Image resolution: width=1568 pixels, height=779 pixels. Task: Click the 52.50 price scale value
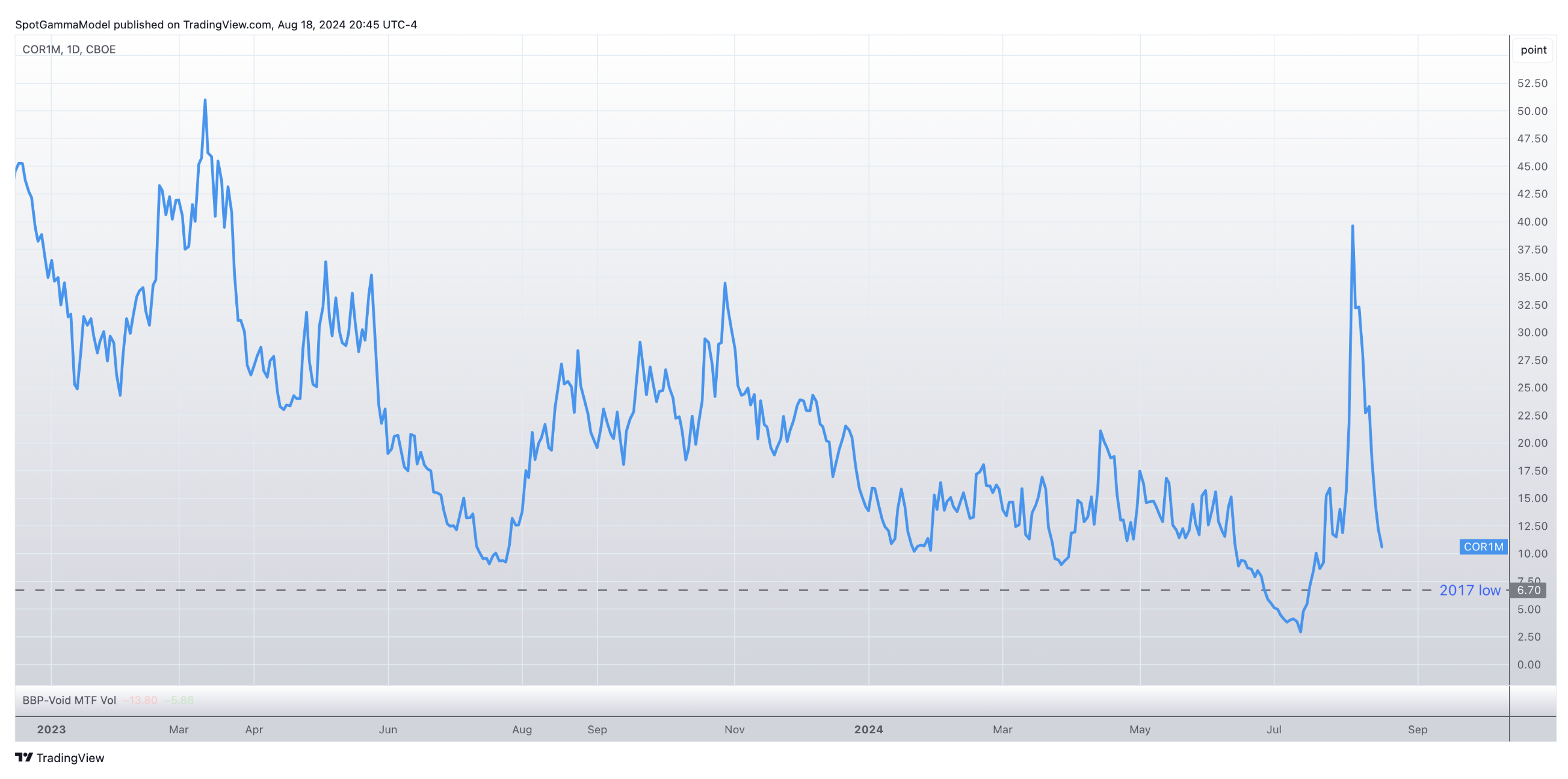(1531, 84)
